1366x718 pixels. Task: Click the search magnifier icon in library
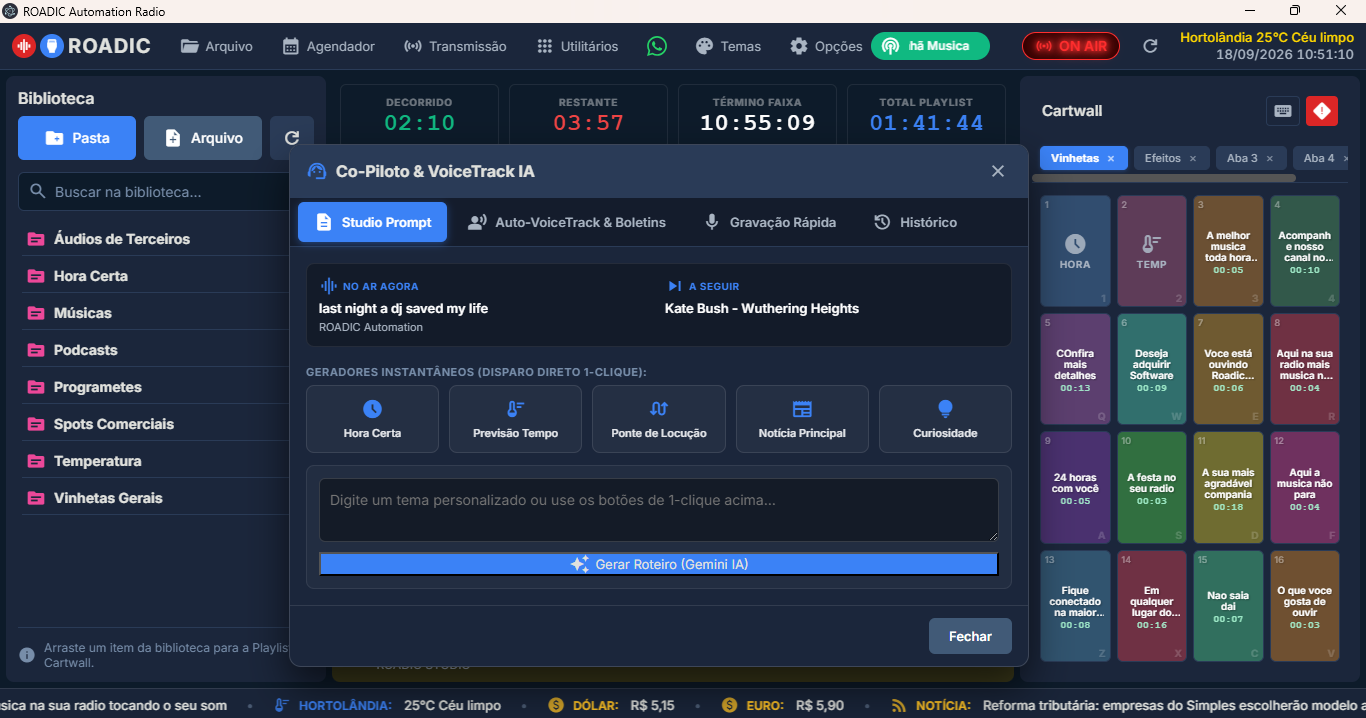[38, 191]
